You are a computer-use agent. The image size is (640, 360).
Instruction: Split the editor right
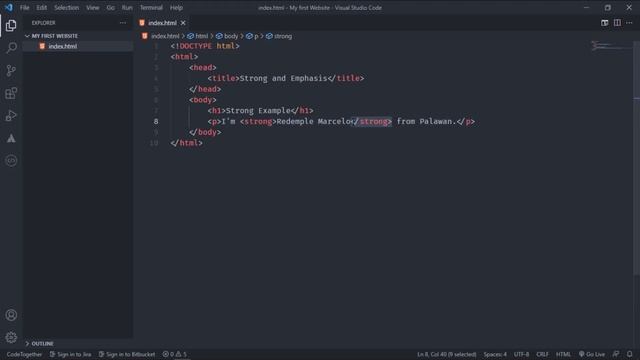(617, 23)
